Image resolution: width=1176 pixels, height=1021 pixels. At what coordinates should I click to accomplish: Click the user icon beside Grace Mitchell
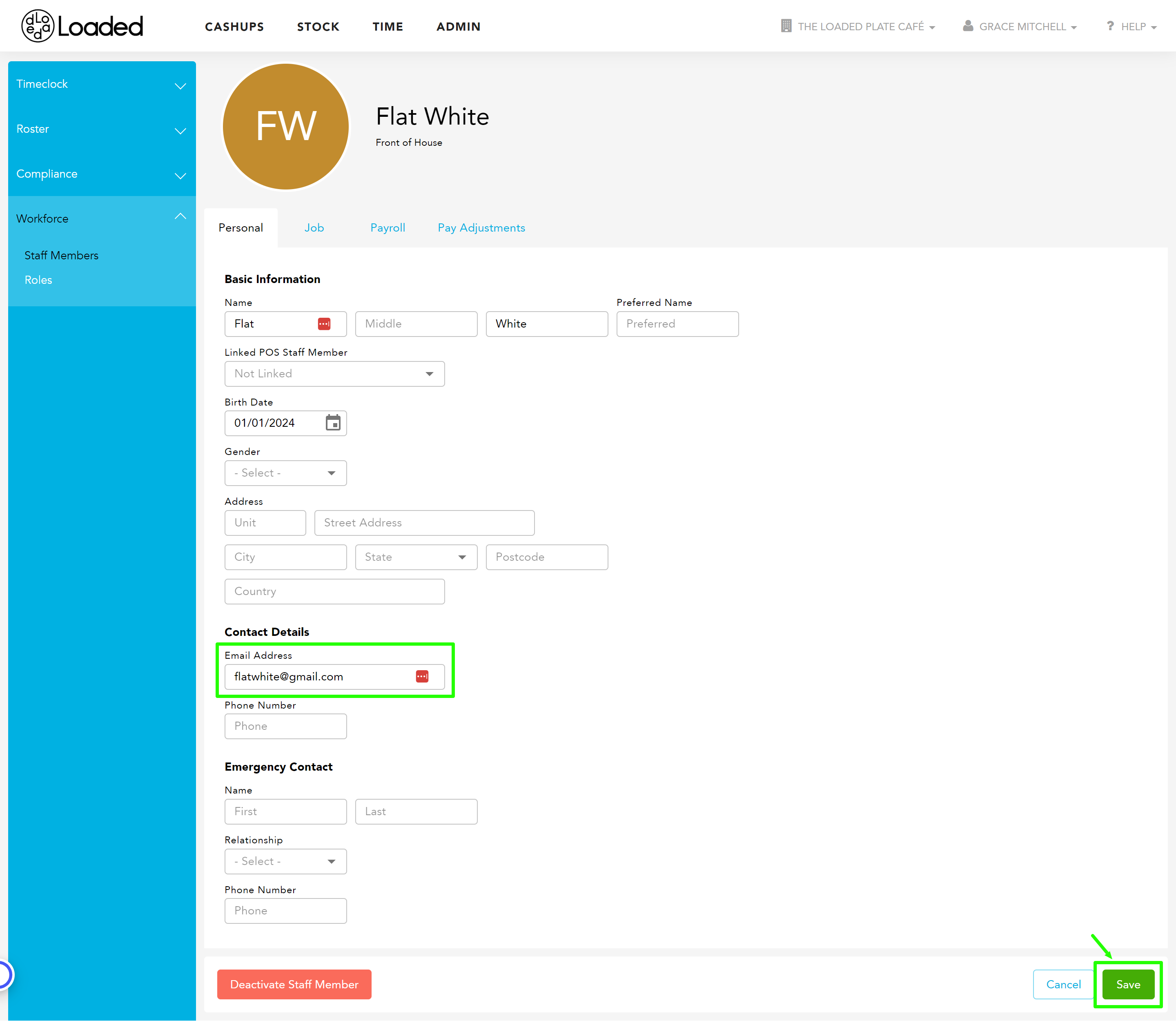click(x=968, y=26)
